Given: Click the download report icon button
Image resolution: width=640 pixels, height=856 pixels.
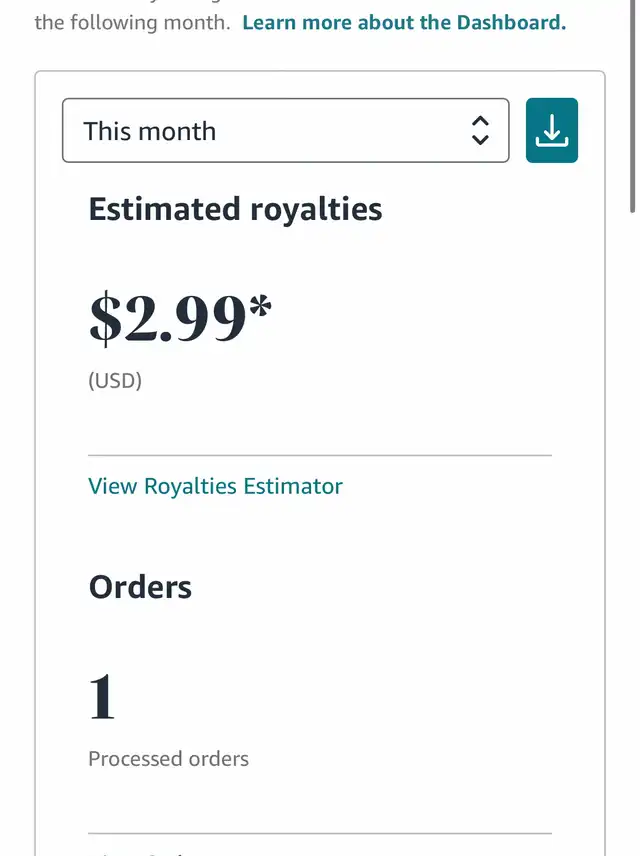Looking at the screenshot, I should (x=551, y=130).
